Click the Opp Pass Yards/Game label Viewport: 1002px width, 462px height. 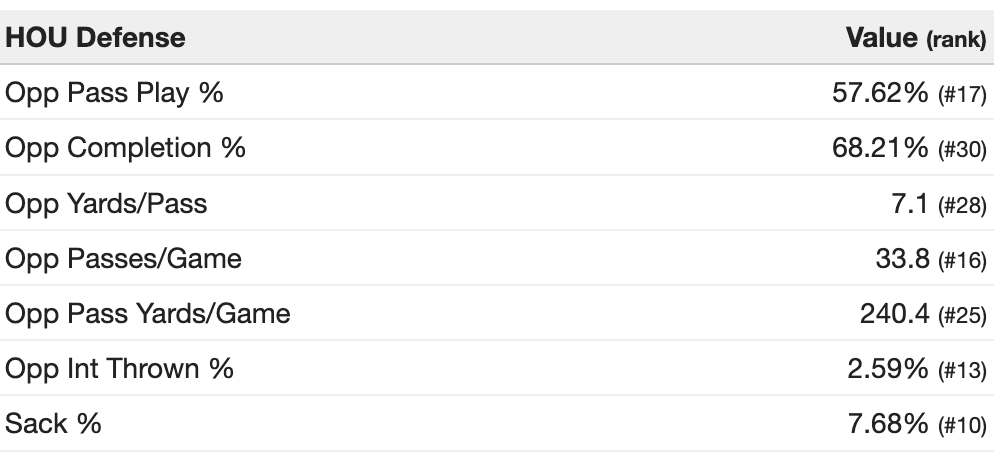pyautogui.click(x=148, y=314)
